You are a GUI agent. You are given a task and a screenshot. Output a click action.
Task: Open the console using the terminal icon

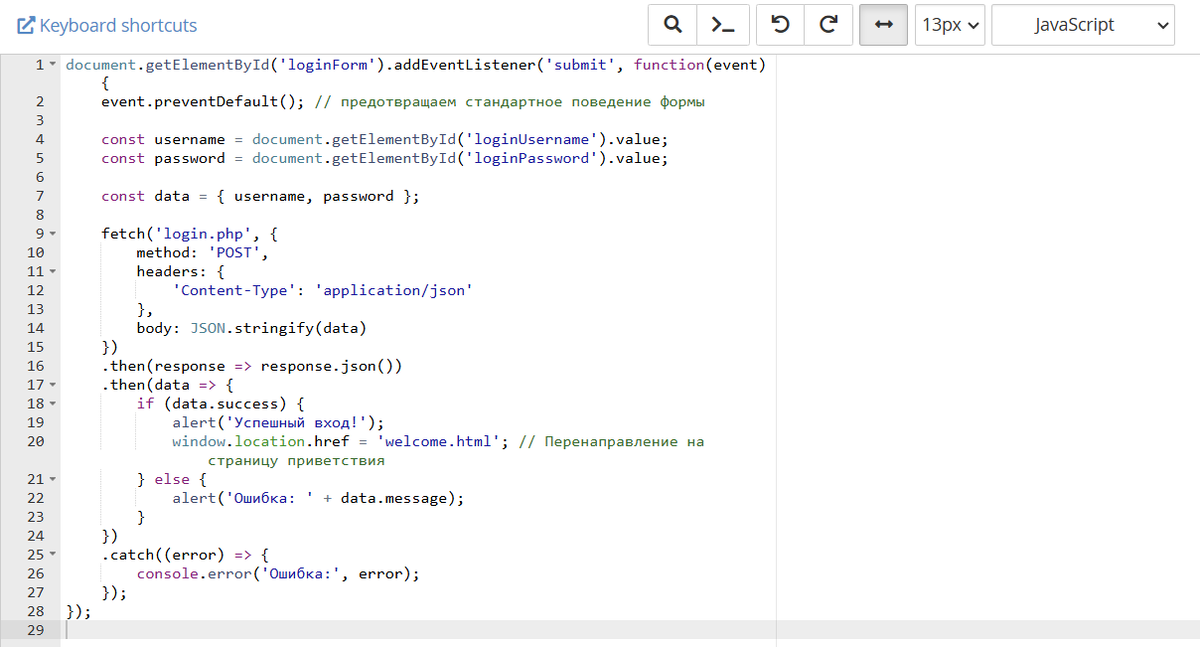pyautogui.click(x=723, y=24)
